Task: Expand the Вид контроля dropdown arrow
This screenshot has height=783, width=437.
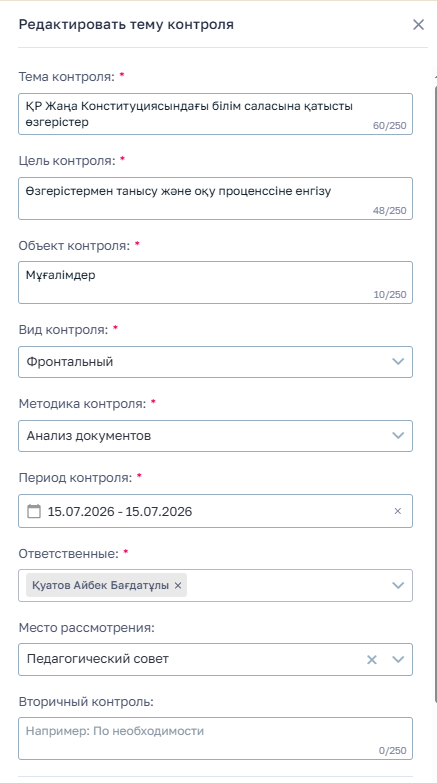Action: (x=398, y=362)
